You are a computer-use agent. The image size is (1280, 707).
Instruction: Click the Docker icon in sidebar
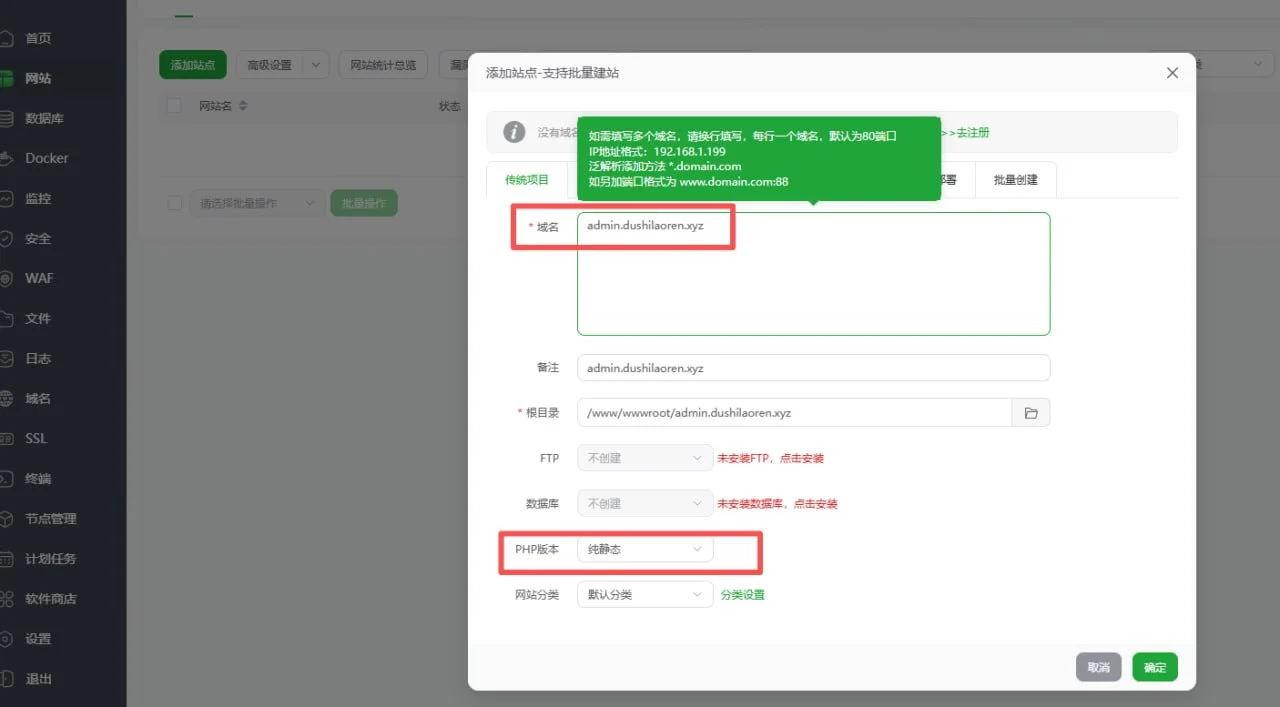pyautogui.click(x=6, y=158)
